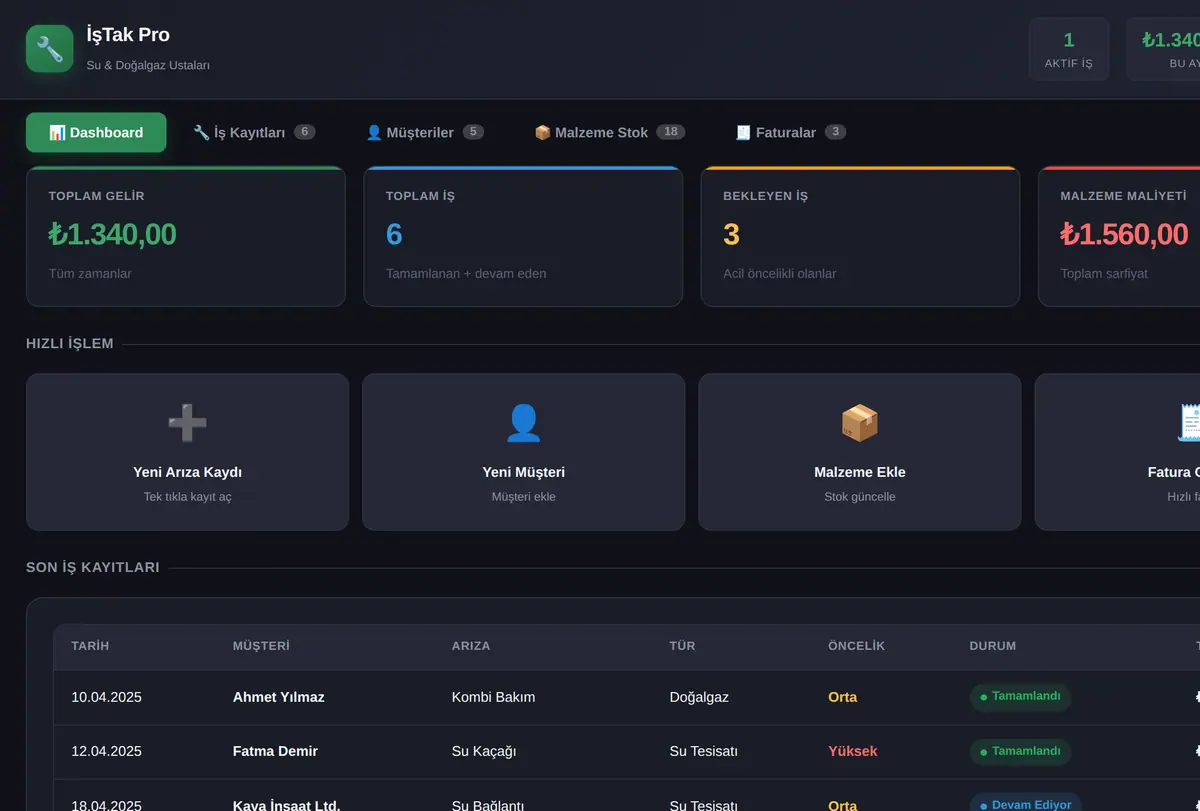Click the date 10.04.2025
The width and height of the screenshot is (1200, 811).
[106, 697]
